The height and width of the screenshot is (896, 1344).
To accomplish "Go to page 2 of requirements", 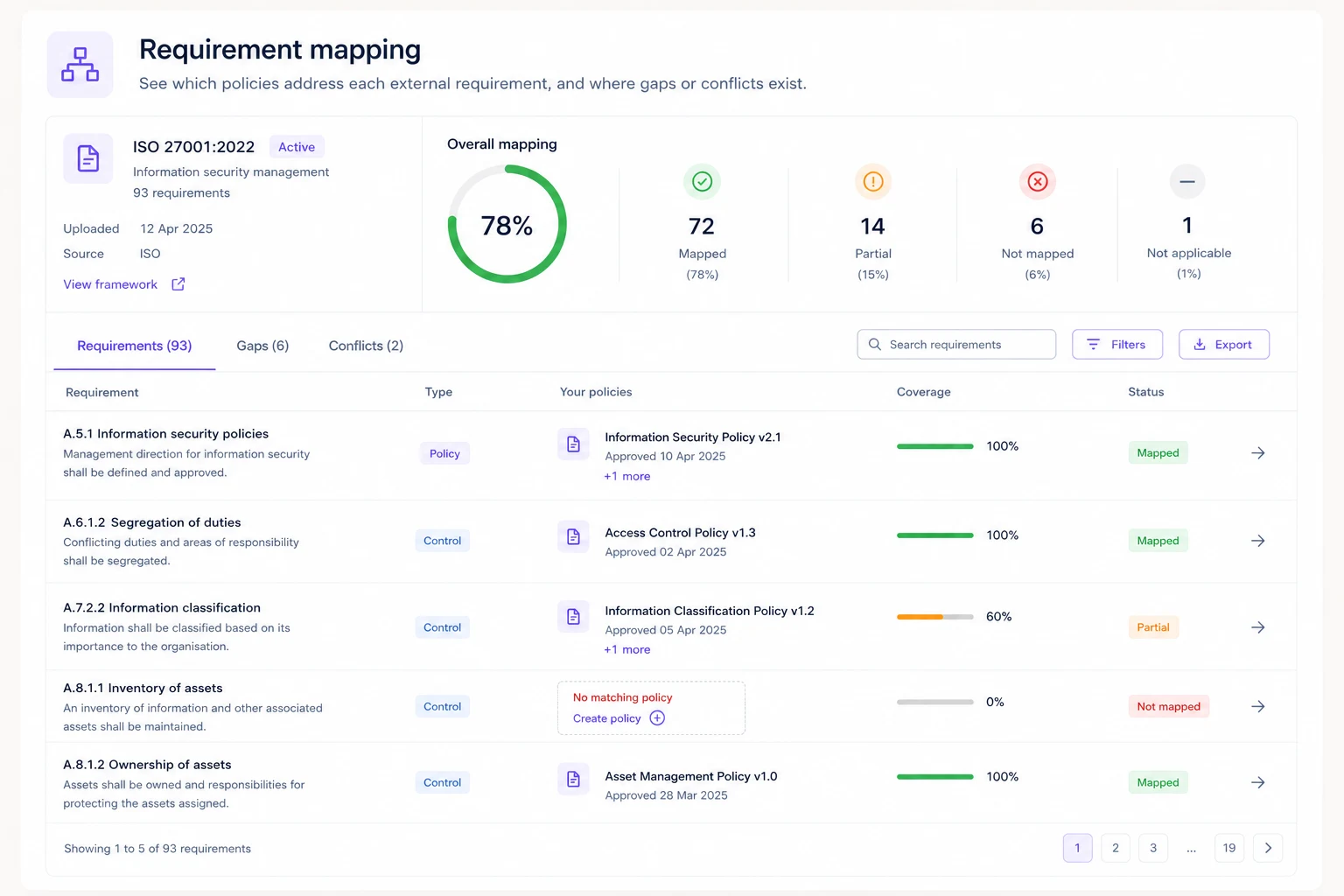I will [1116, 848].
